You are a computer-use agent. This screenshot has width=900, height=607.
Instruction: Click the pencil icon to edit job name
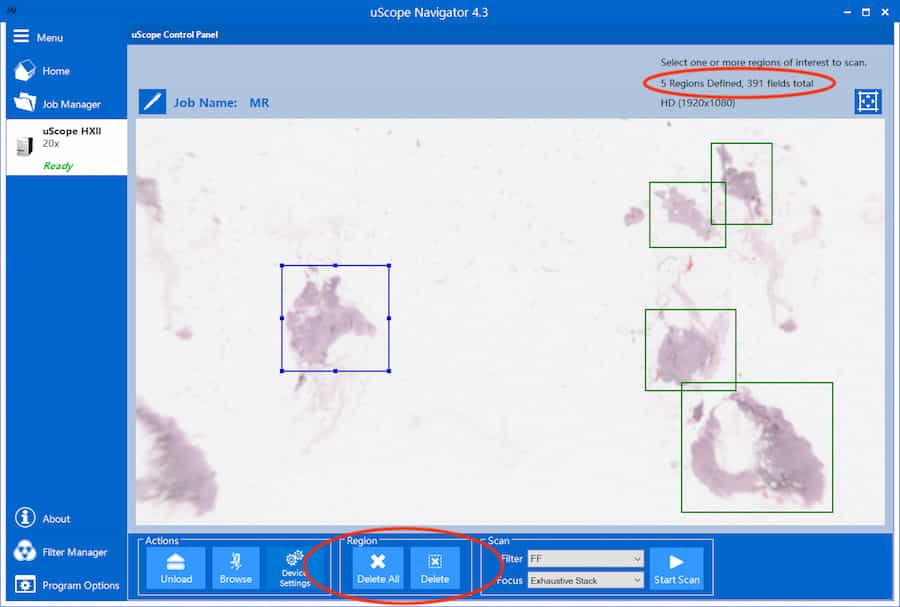click(152, 102)
